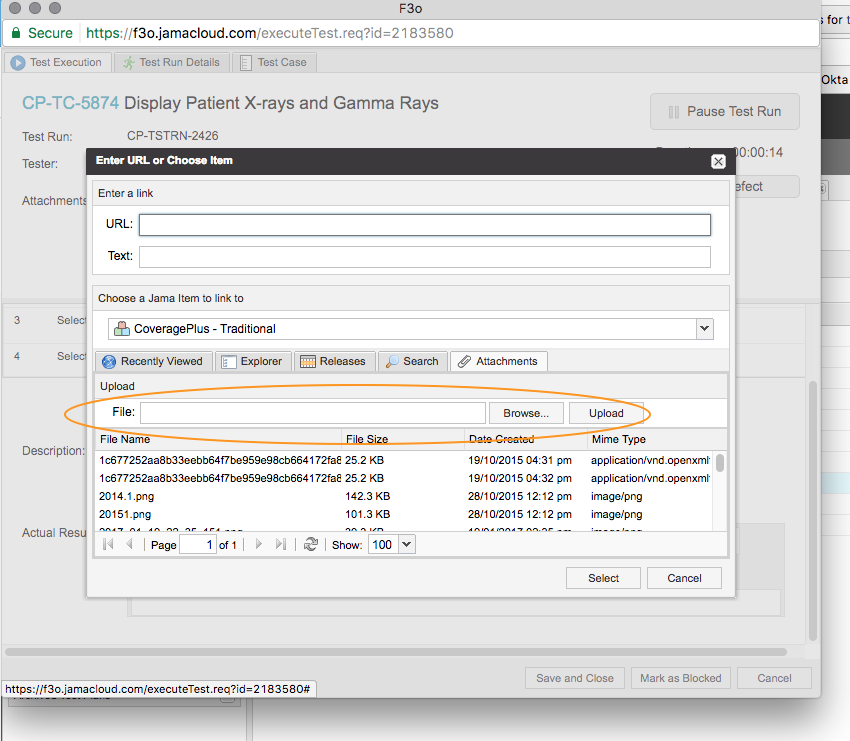This screenshot has height=741, width=850.
Task: Click the 101.3 KB file size cell
Action: 368,514
